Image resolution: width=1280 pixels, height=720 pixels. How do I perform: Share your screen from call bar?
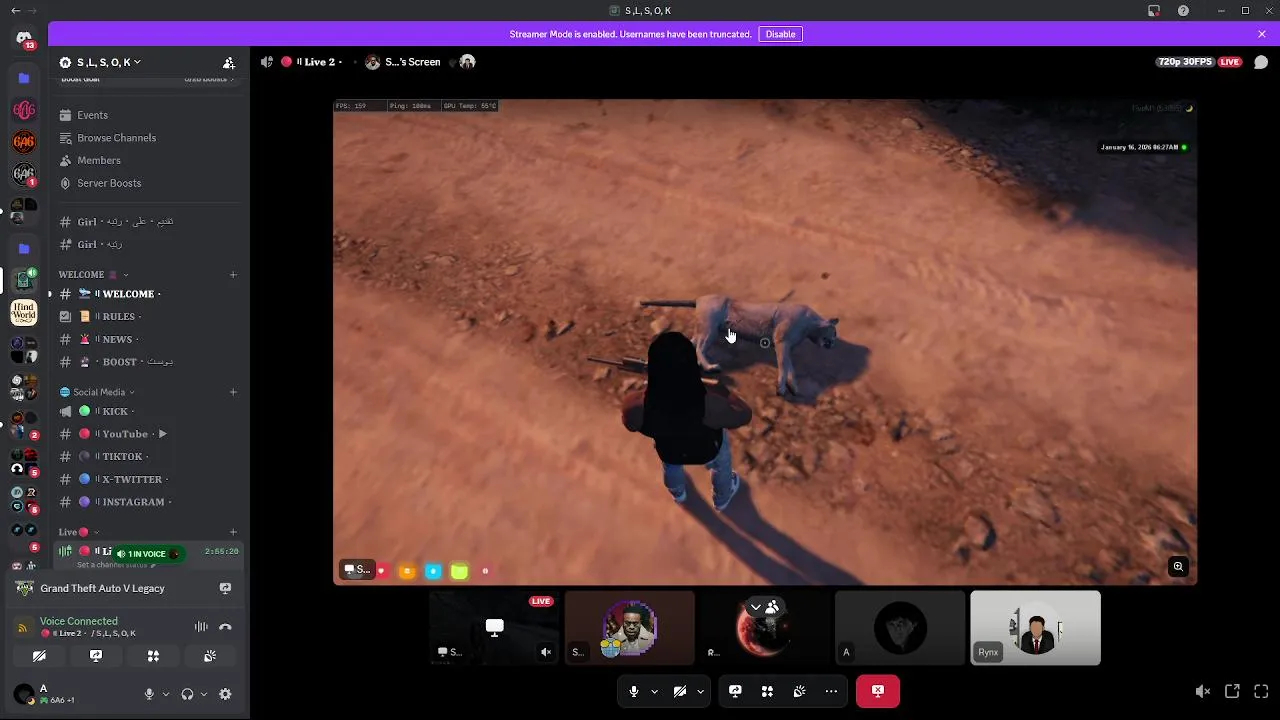[x=735, y=691]
